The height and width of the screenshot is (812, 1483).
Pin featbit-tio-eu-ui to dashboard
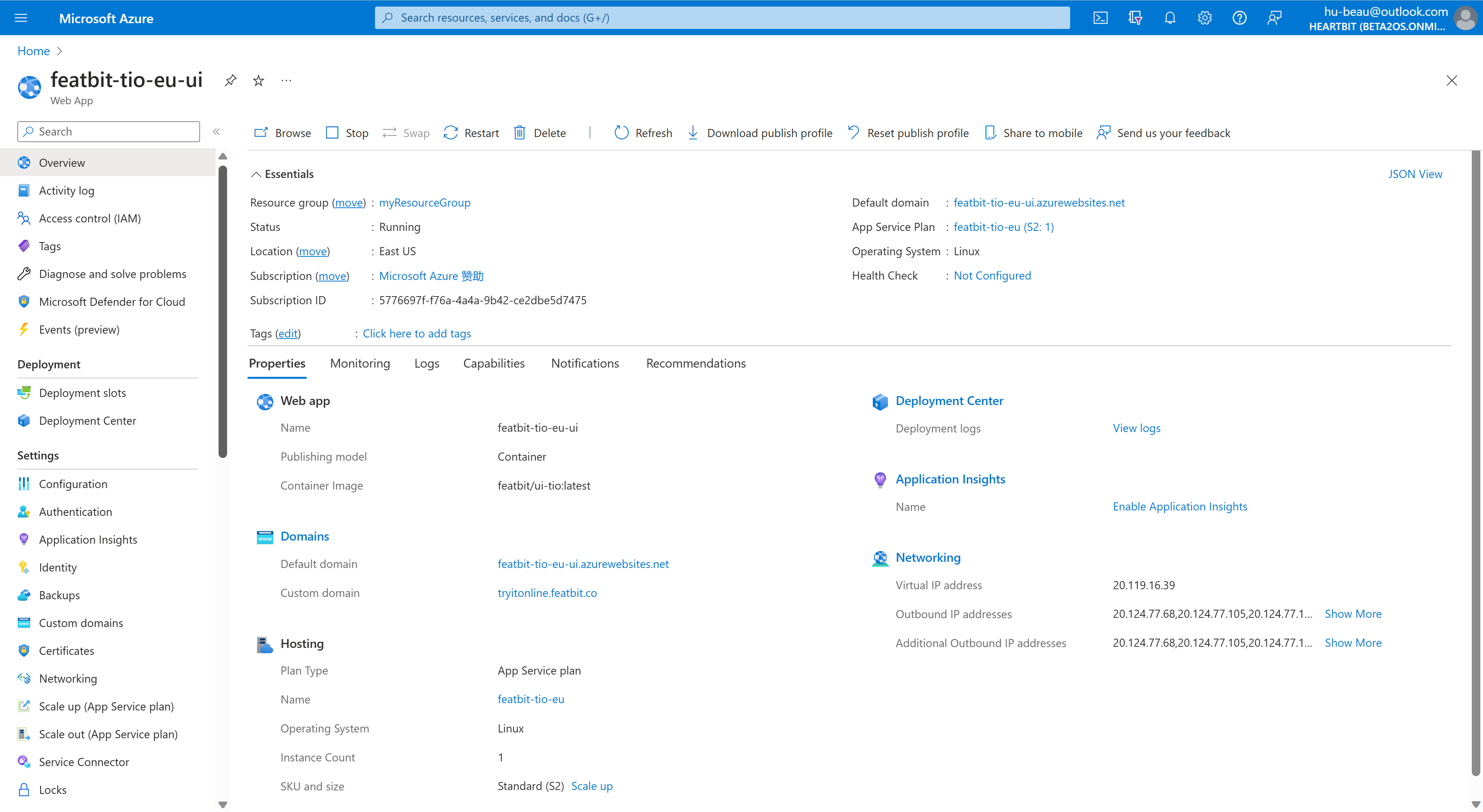pos(230,81)
